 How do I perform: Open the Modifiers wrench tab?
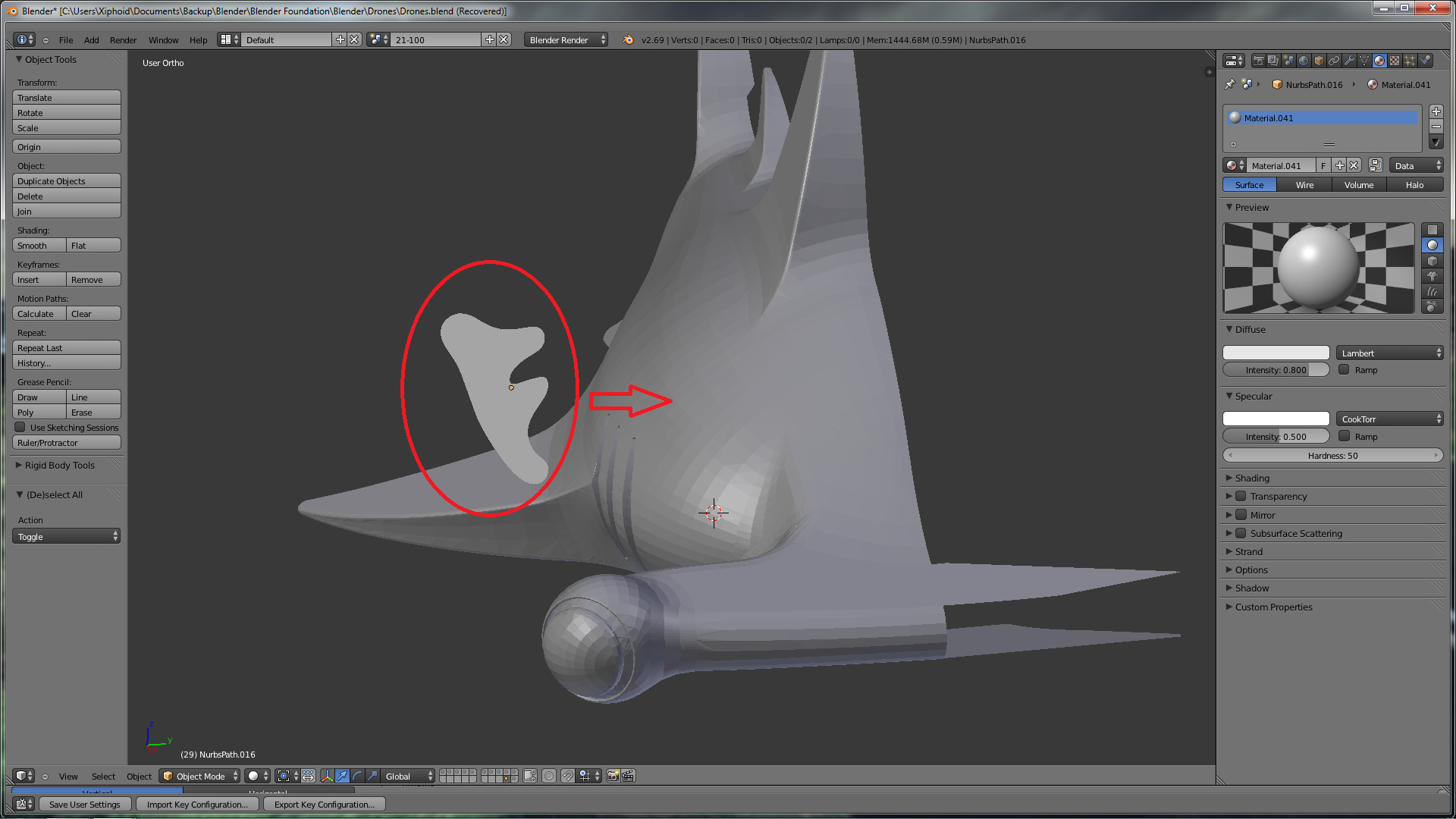(1349, 61)
